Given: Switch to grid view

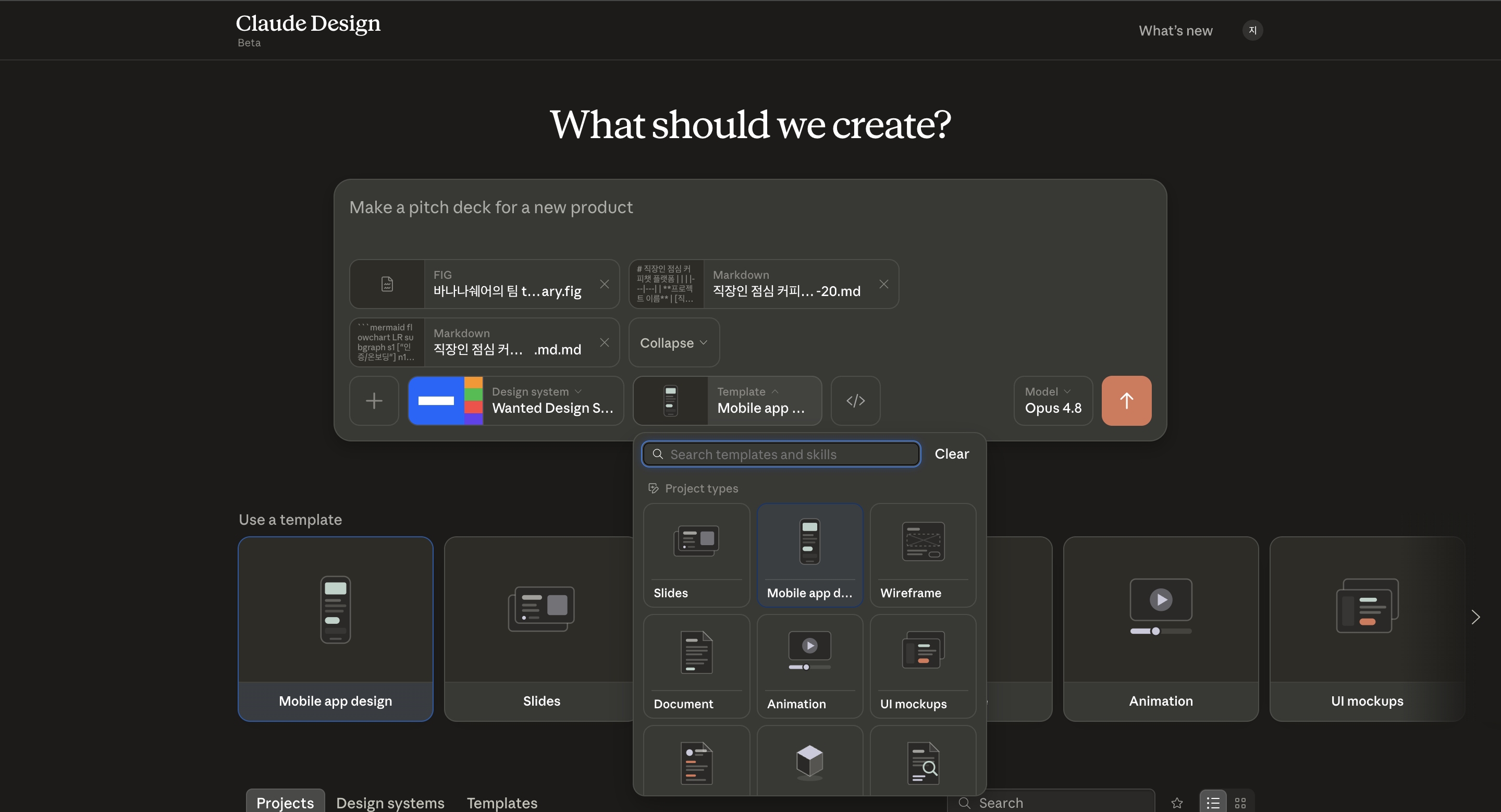Looking at the screenshot, I should pyautogui.click(x=1240, y=803).
